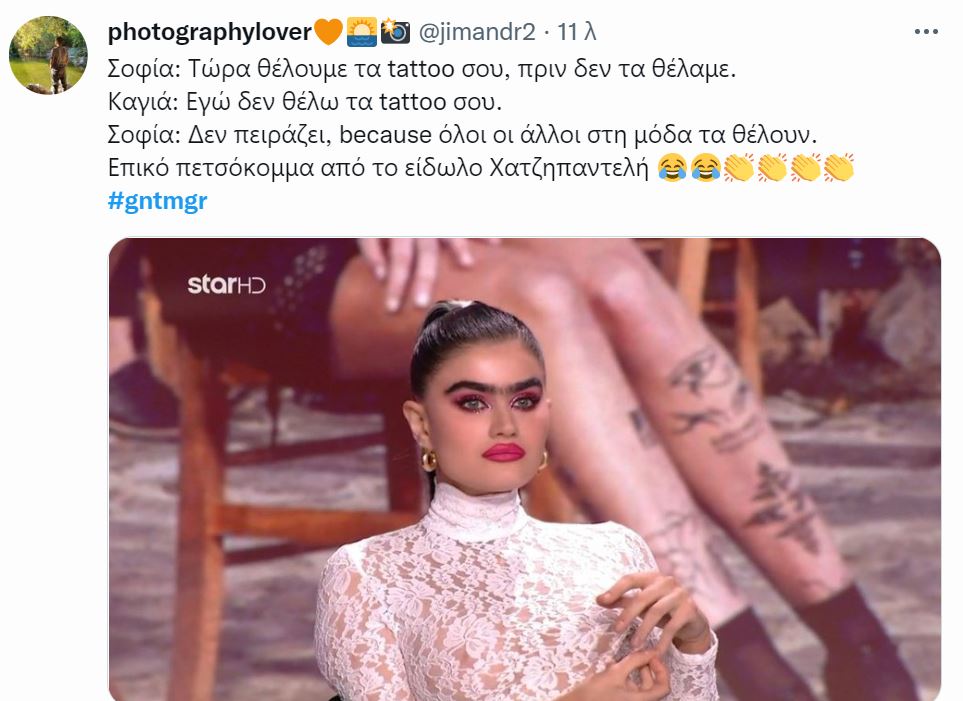Click the line Καγιά: Εγώ δεν θέλω
This screenshot has height=701, width=963.
coord(305,102)
